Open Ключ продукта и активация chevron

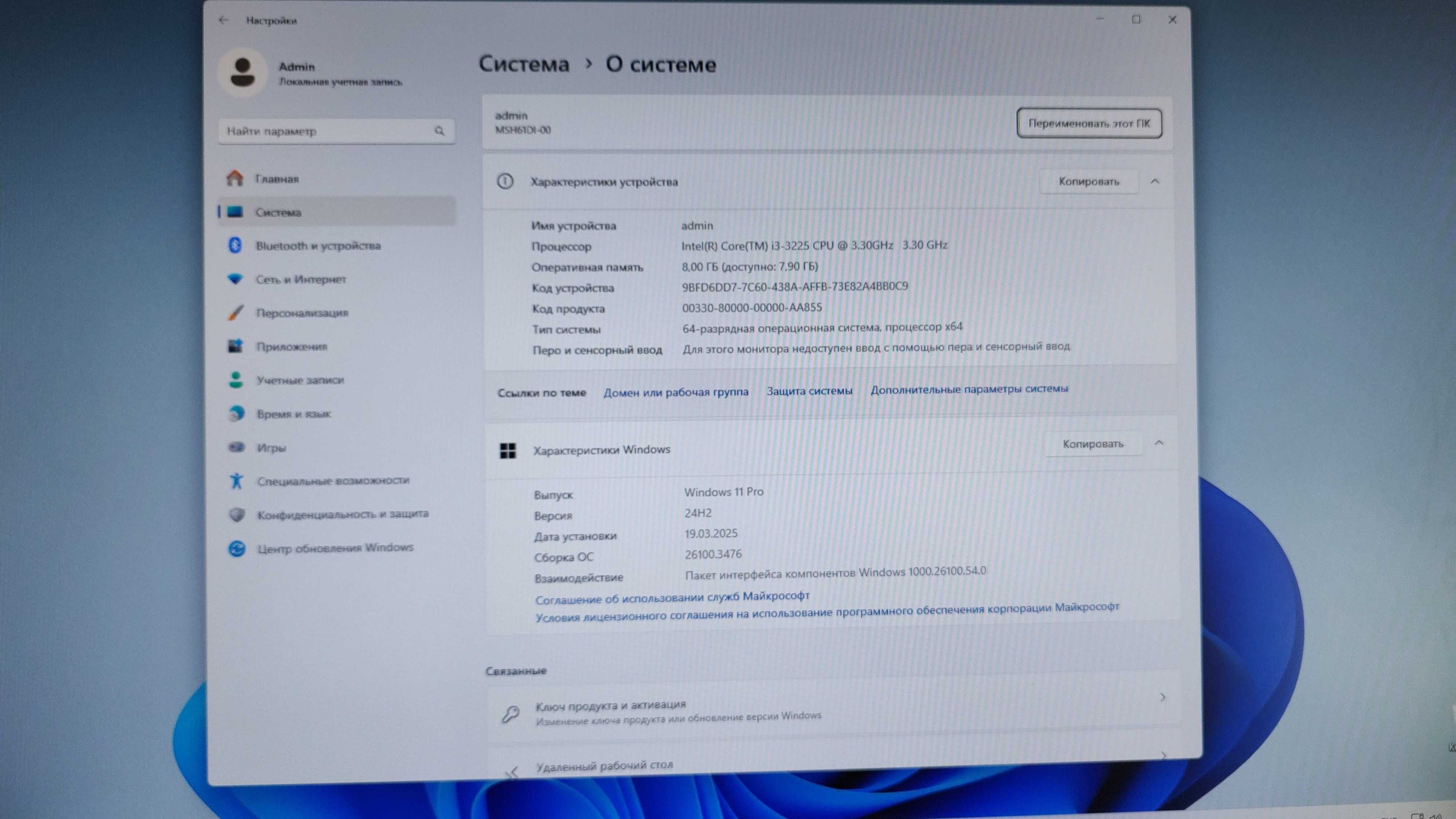point(1163,697)
